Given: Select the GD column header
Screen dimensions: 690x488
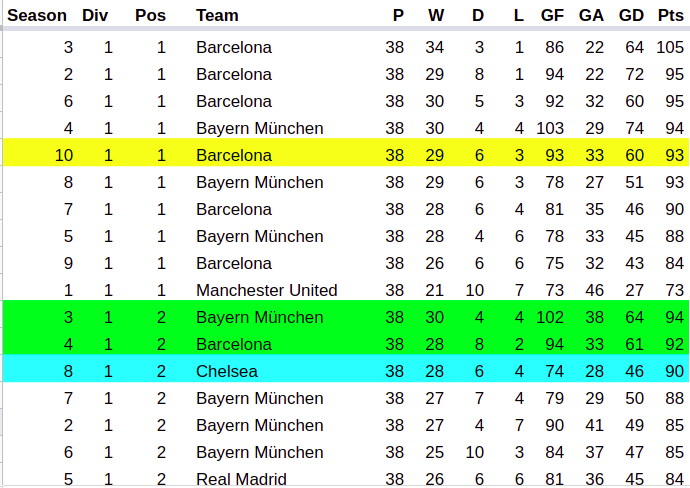Looking at the screenshot, I should (631, 15).
